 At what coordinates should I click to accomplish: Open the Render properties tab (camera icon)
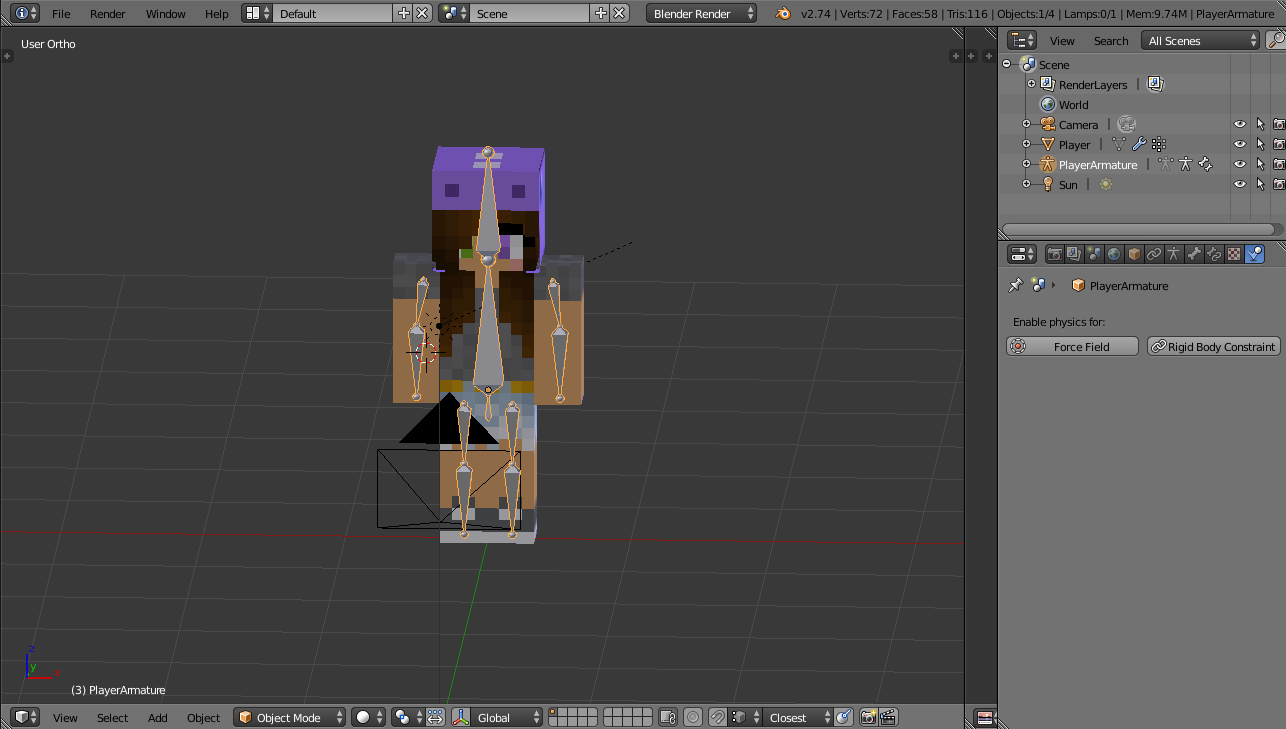click(1054, 254)
